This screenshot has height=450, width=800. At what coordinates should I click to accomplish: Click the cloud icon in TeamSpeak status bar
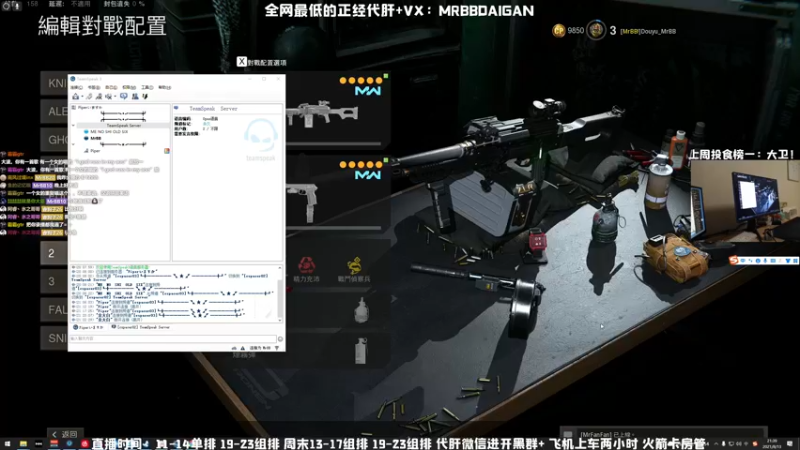pos(234,348)
